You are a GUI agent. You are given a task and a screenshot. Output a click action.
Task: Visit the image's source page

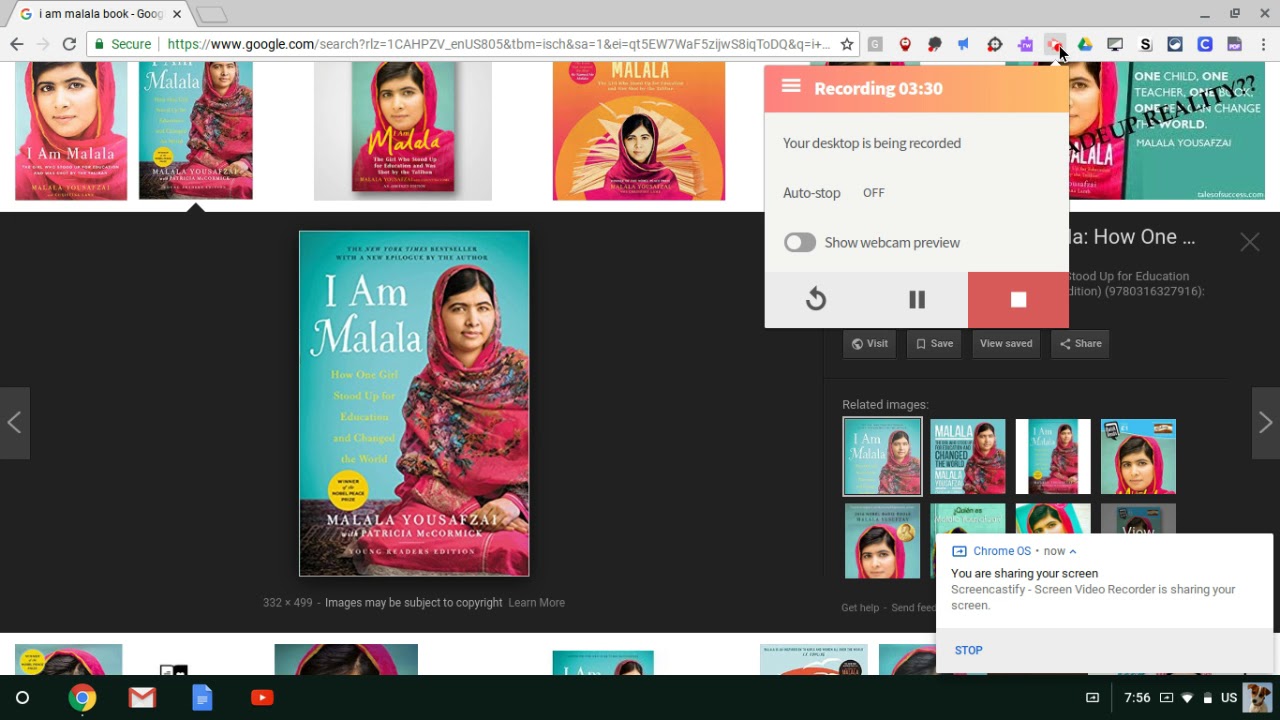(x=870, y=343)
